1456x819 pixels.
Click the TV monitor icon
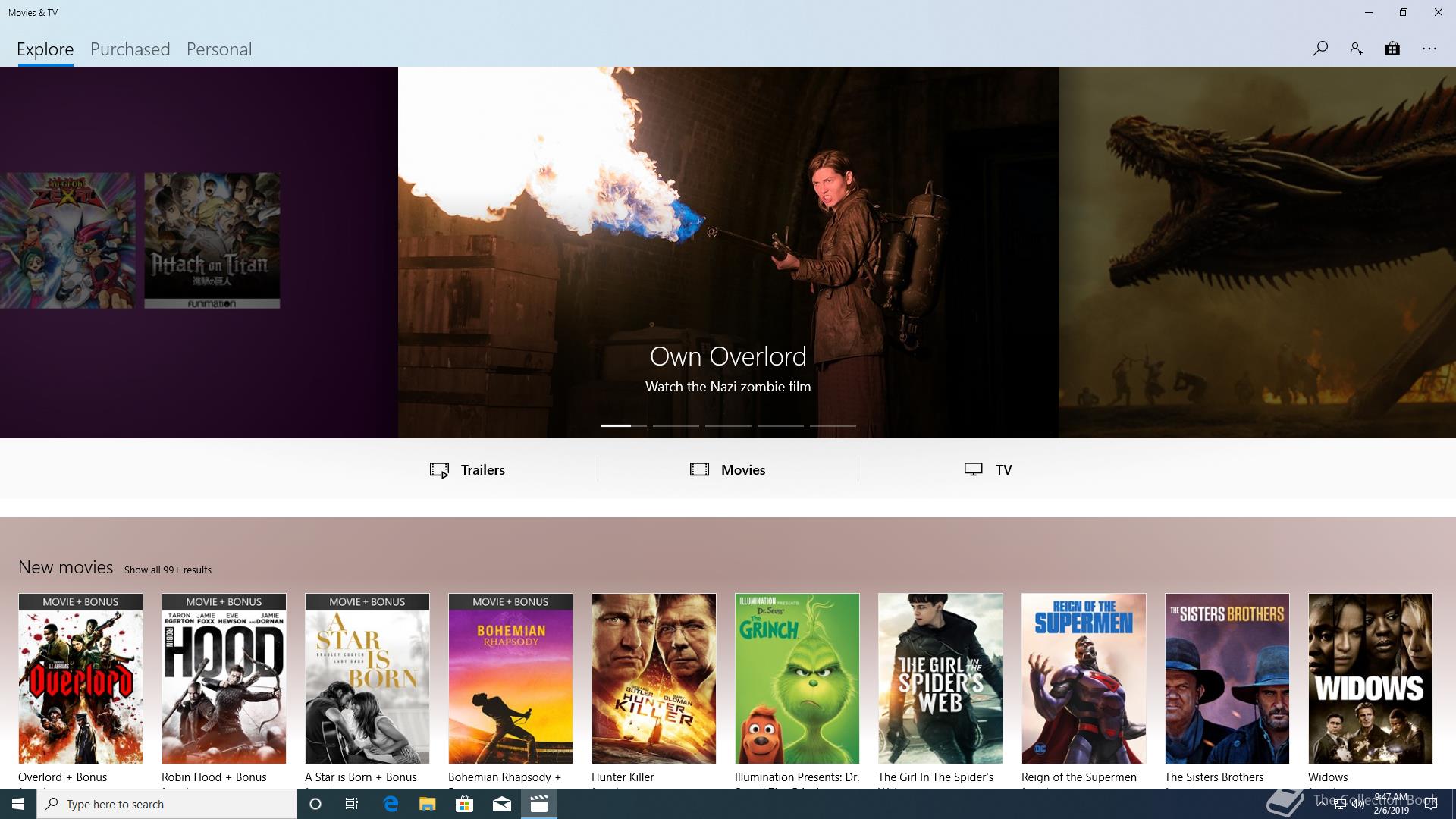pyautogui.click(x=974, y=469)
